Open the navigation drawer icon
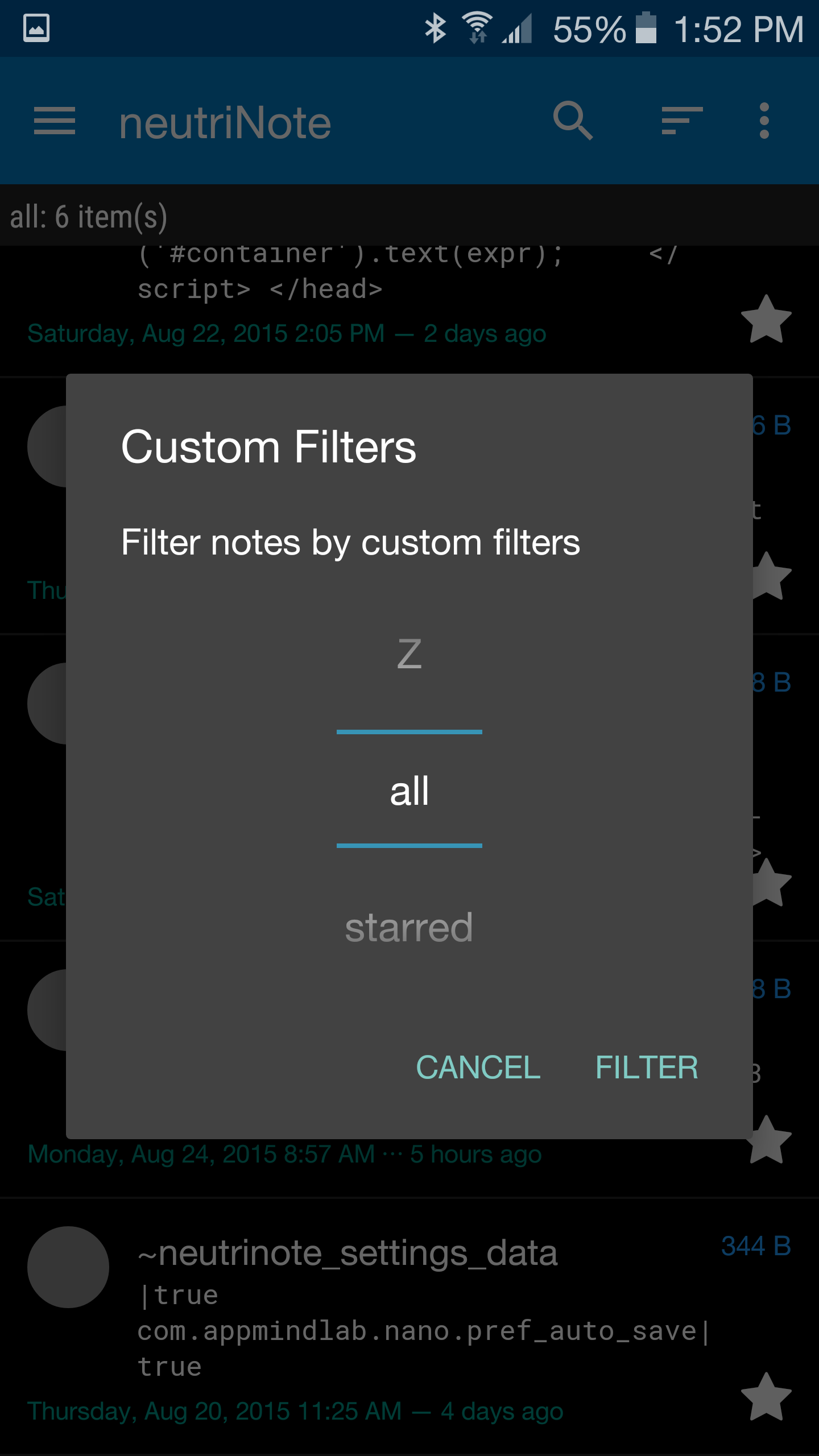The width and height of the screenshot is (819, 1456). pyautogui.click(x=55, y=121)
